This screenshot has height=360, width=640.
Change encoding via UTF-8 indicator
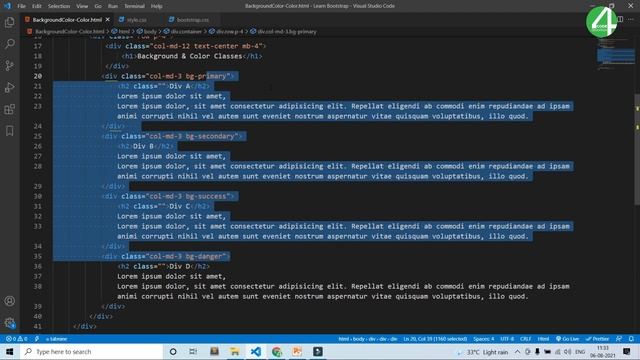[x=507, y=339]
